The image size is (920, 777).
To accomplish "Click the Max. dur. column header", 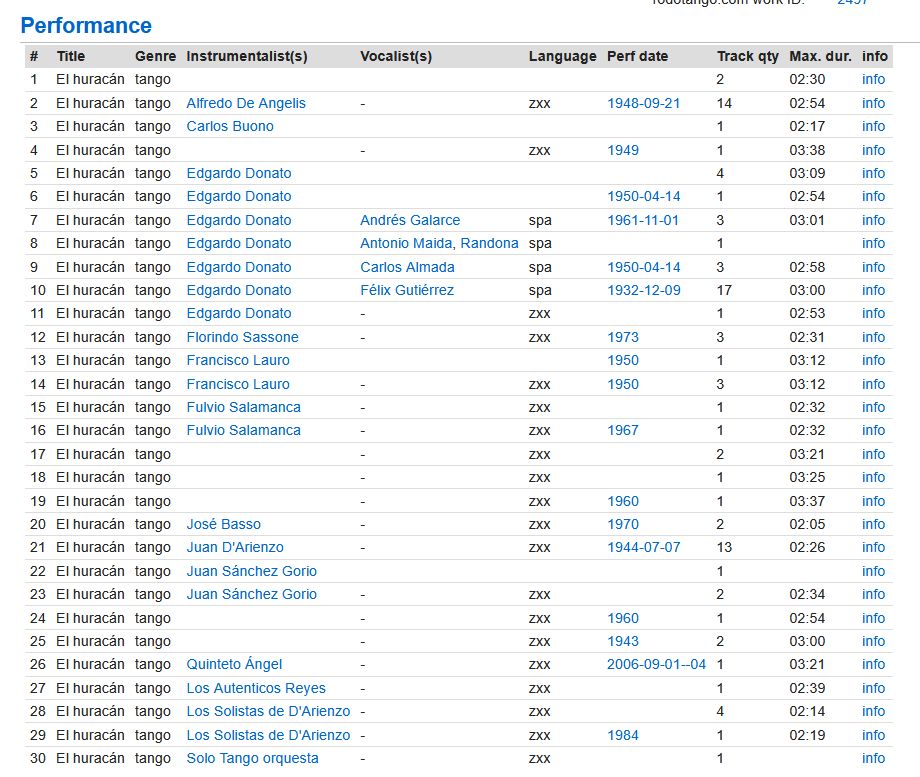I will [820, 56].
